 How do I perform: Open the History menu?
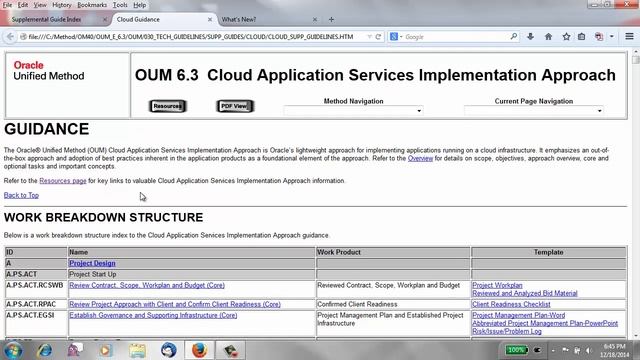coord(62,5)
